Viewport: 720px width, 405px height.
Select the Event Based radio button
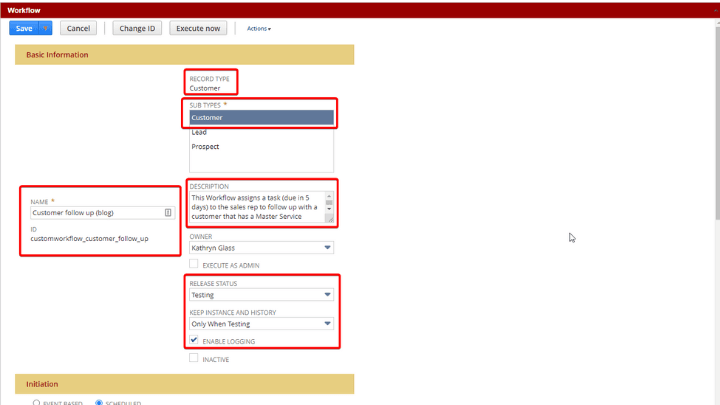[x=36, y=403]
